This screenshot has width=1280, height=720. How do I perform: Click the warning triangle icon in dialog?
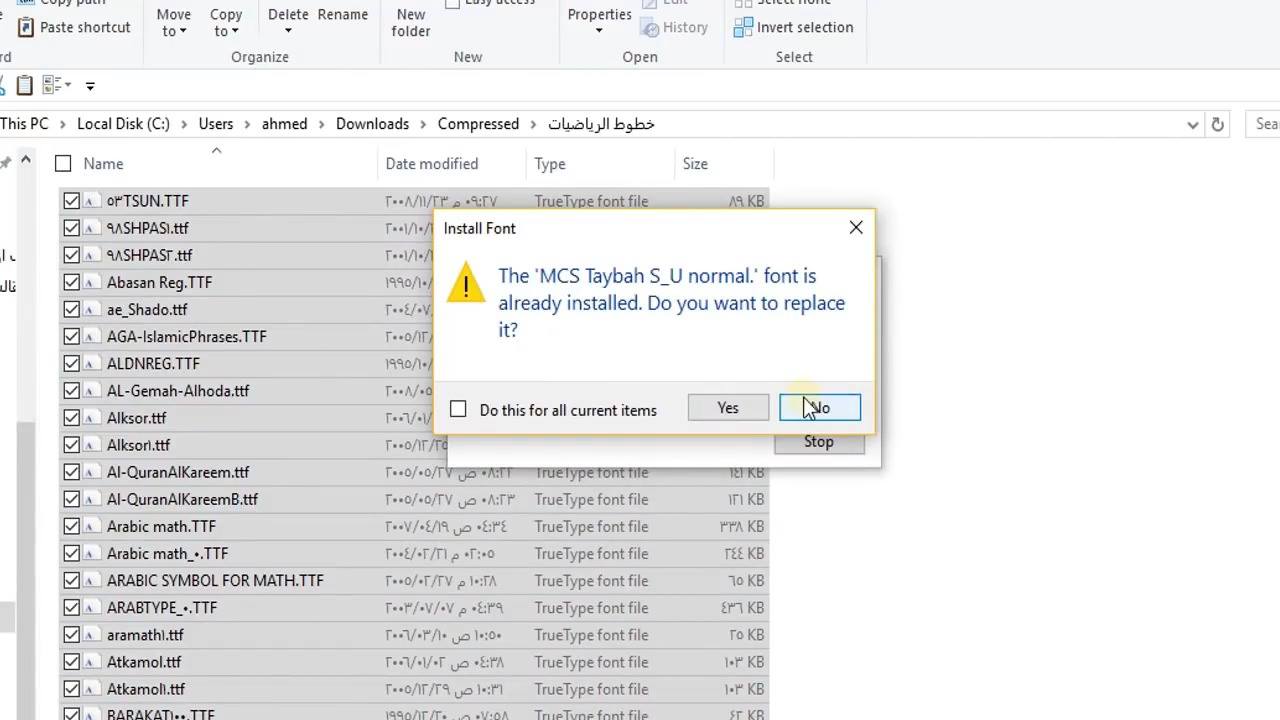[x=466, y=284]
